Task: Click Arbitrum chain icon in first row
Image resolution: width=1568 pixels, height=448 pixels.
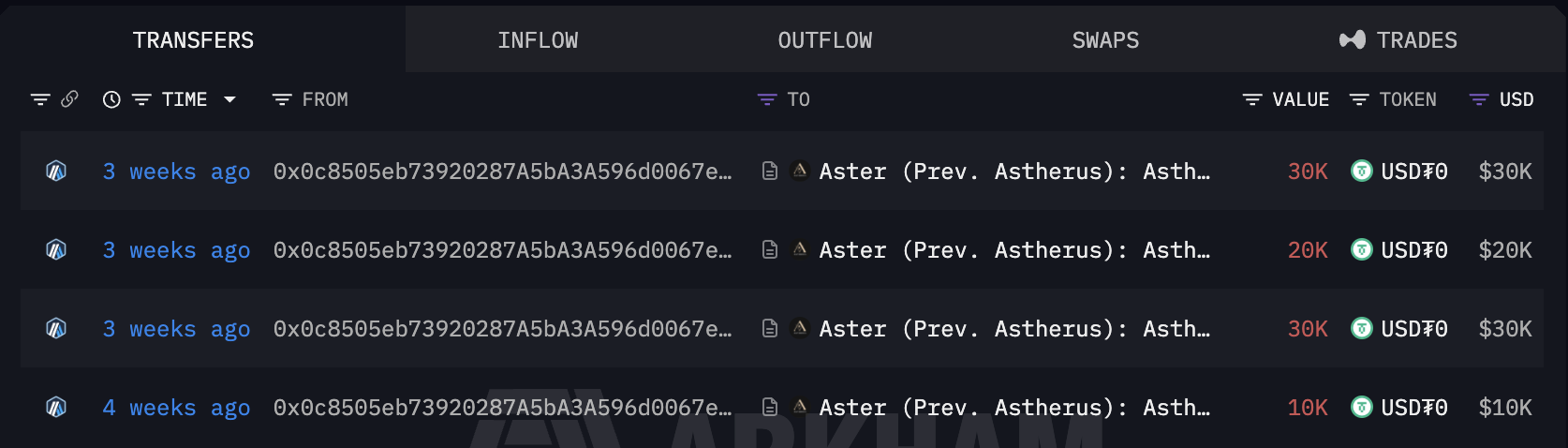Action: 56,172
